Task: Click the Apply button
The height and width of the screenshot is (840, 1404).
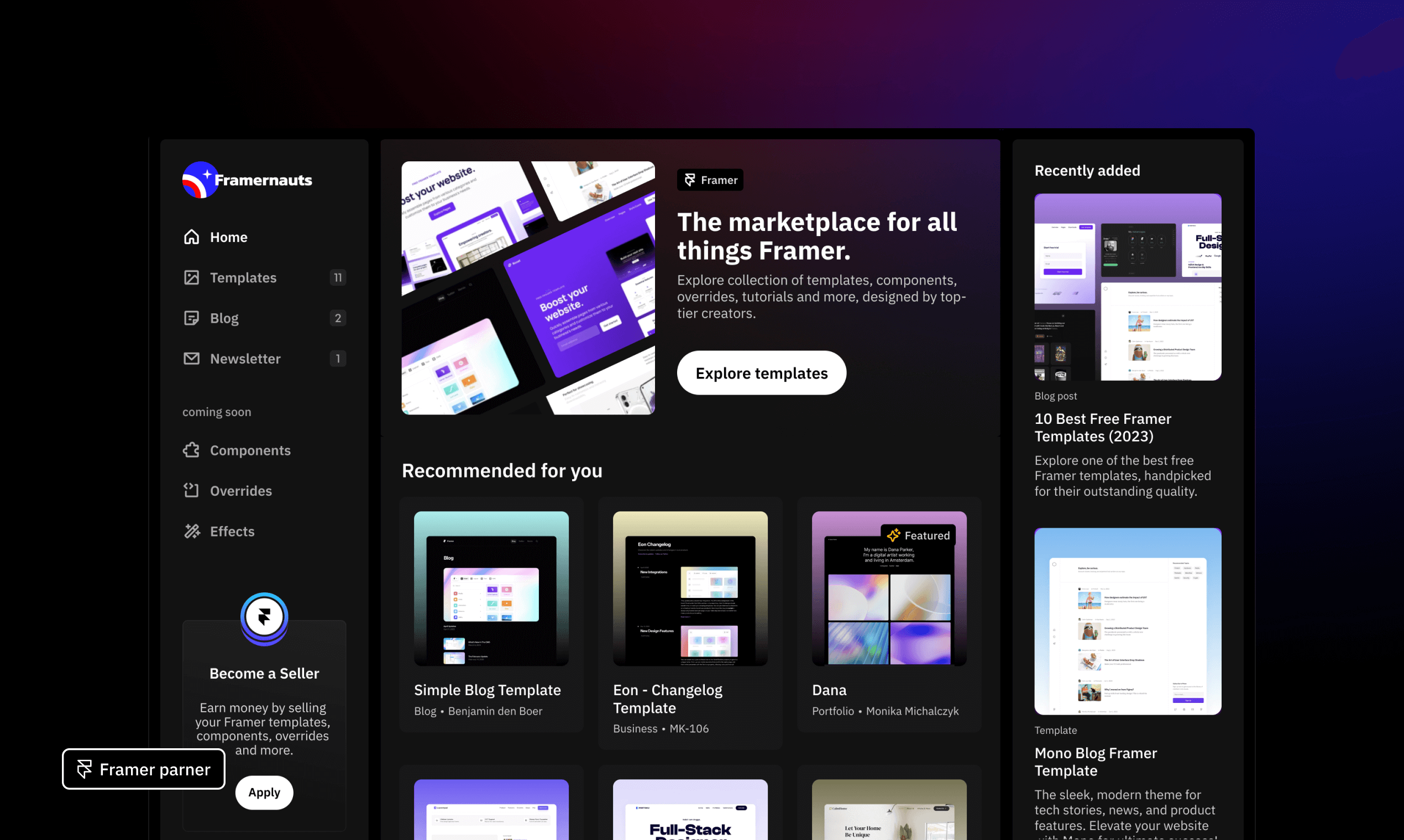Action: (264, 792)
